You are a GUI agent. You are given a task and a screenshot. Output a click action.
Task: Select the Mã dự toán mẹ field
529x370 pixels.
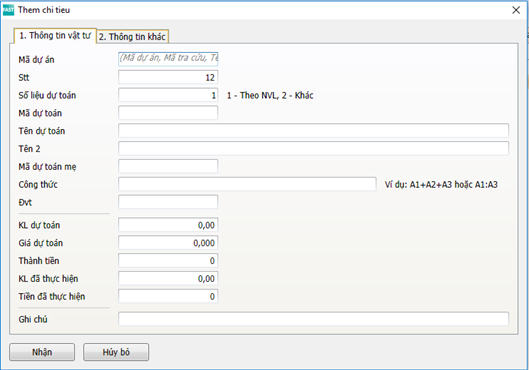(x=168, y=167)
